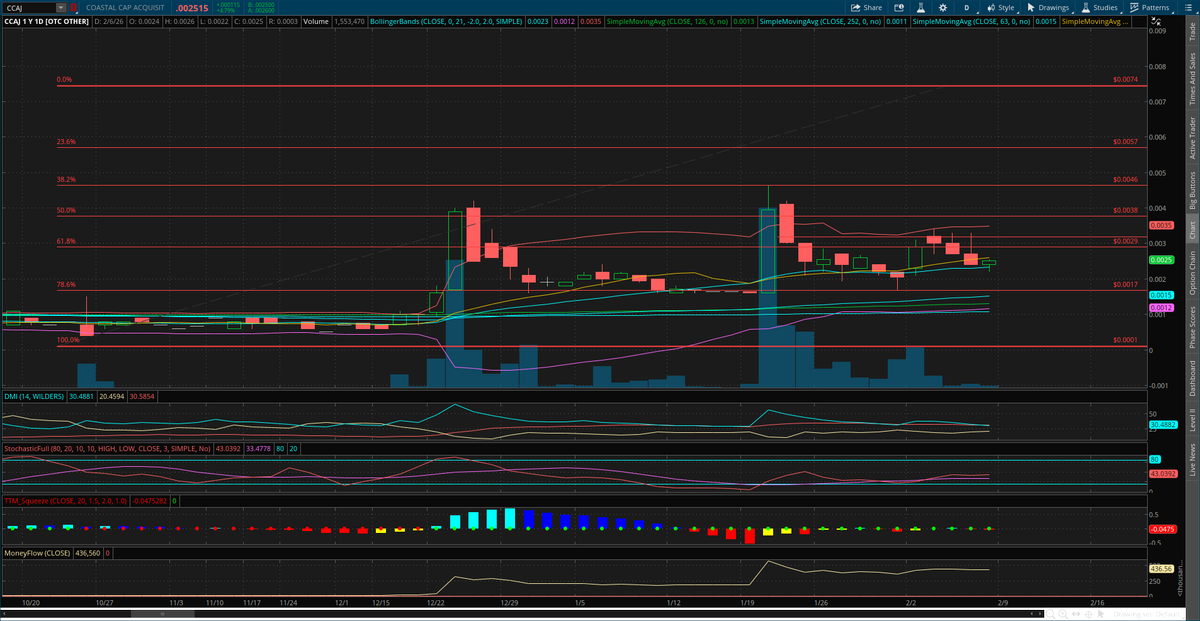Open the Option Chain tab
Screen dimensions: 1200x621
click(x=1191, y=272)
